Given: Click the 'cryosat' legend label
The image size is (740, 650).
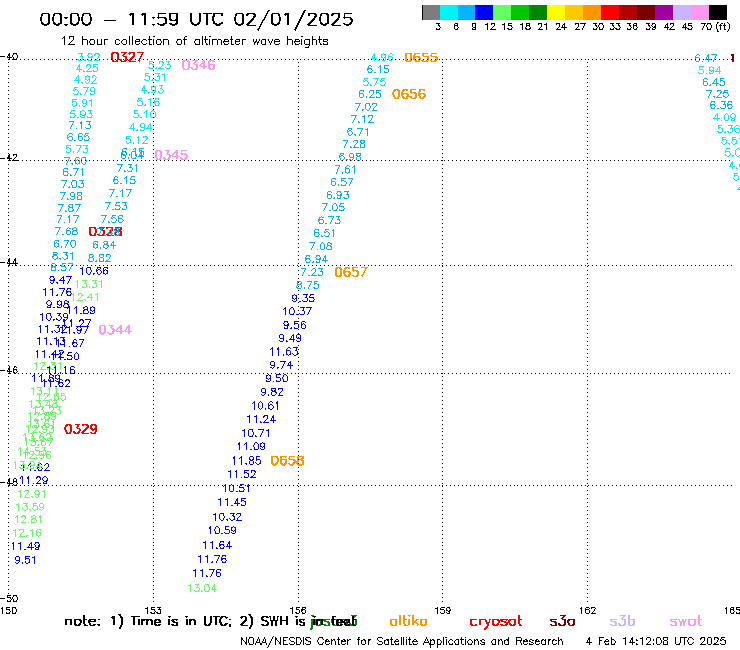Looking at the screenshot, I should coord(496,621).
